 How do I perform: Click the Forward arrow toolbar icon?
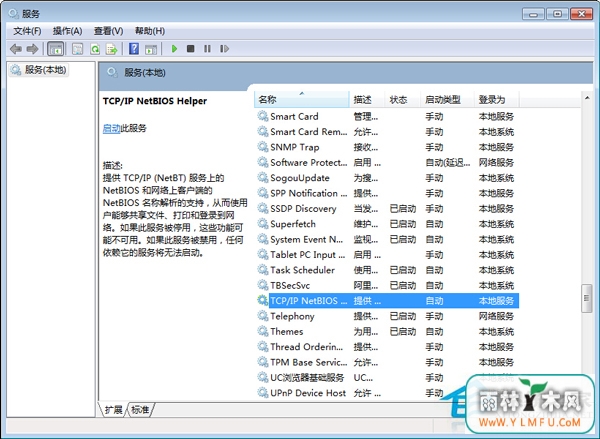pos(32,49)
